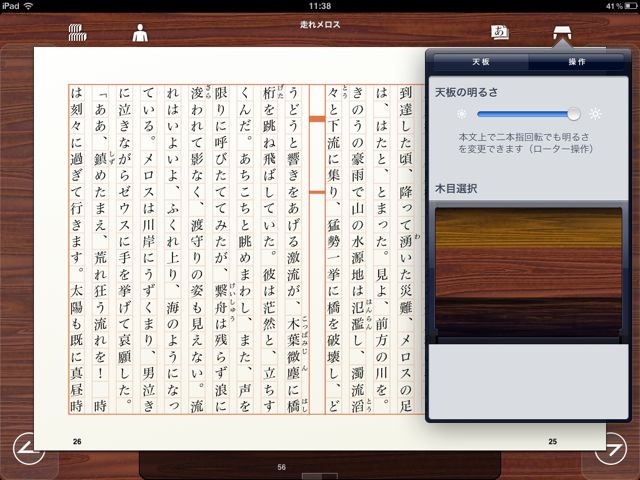Tap the 木目選択 heading
The height and width of the screenshot is (480, 640).
(x=456, y=189)
